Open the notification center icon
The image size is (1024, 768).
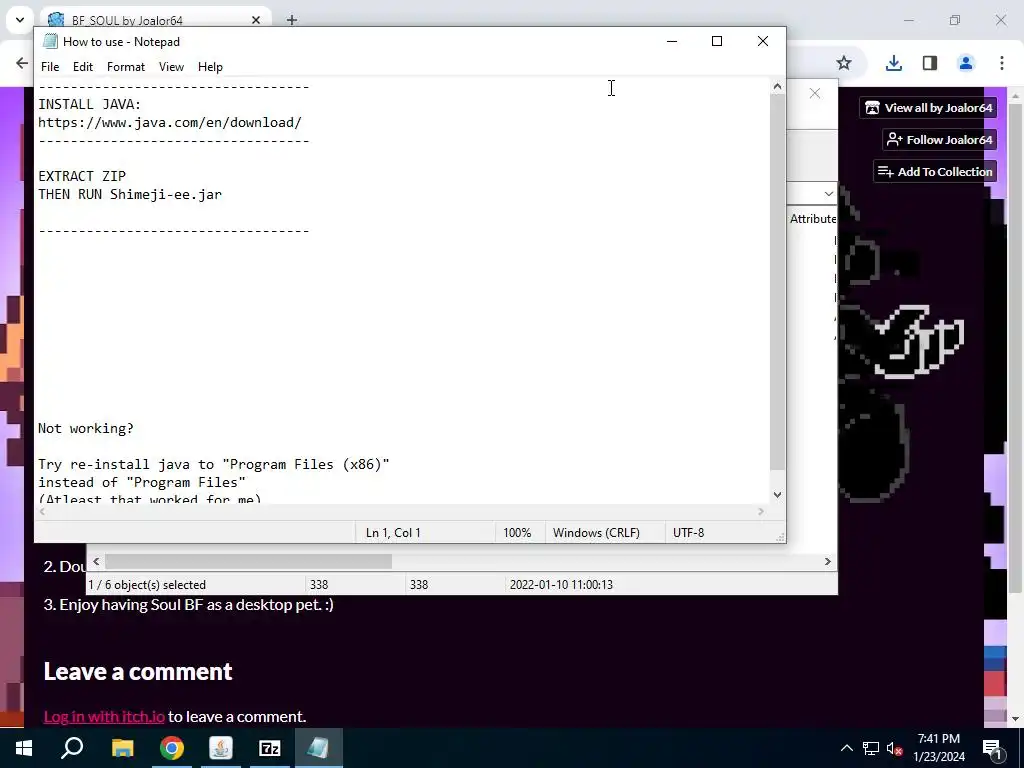tap(992, 748)
